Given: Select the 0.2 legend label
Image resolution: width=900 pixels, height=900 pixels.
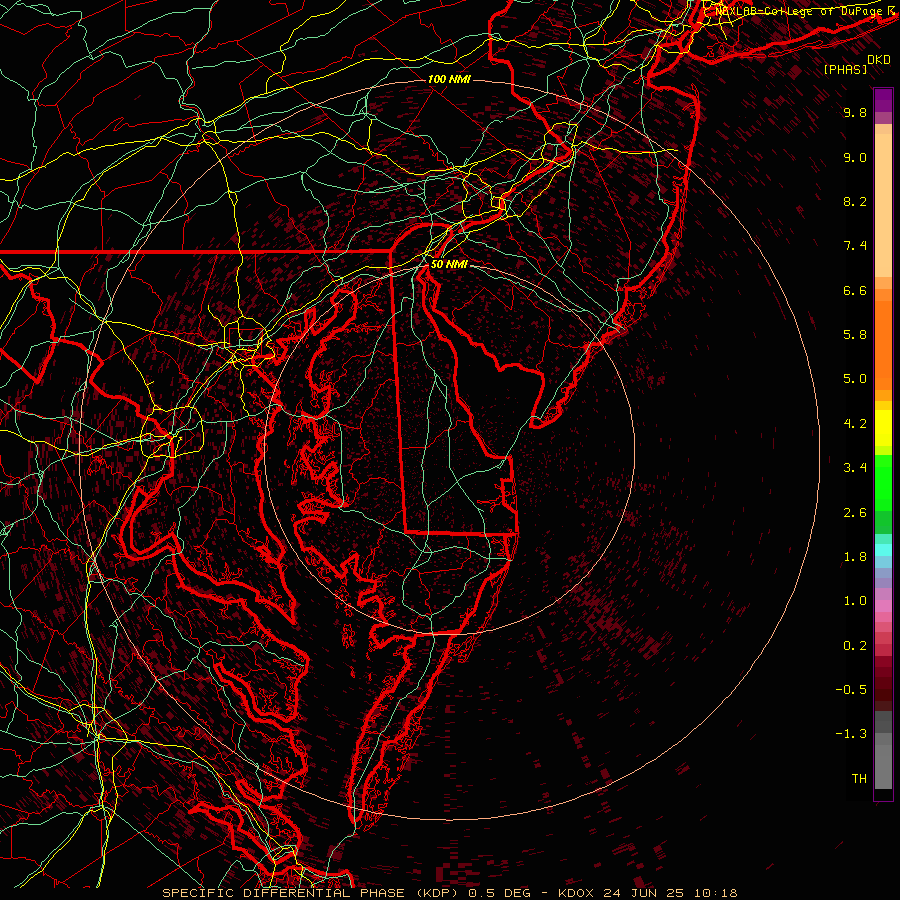Looking at the screenshot, I should (855, 646).
